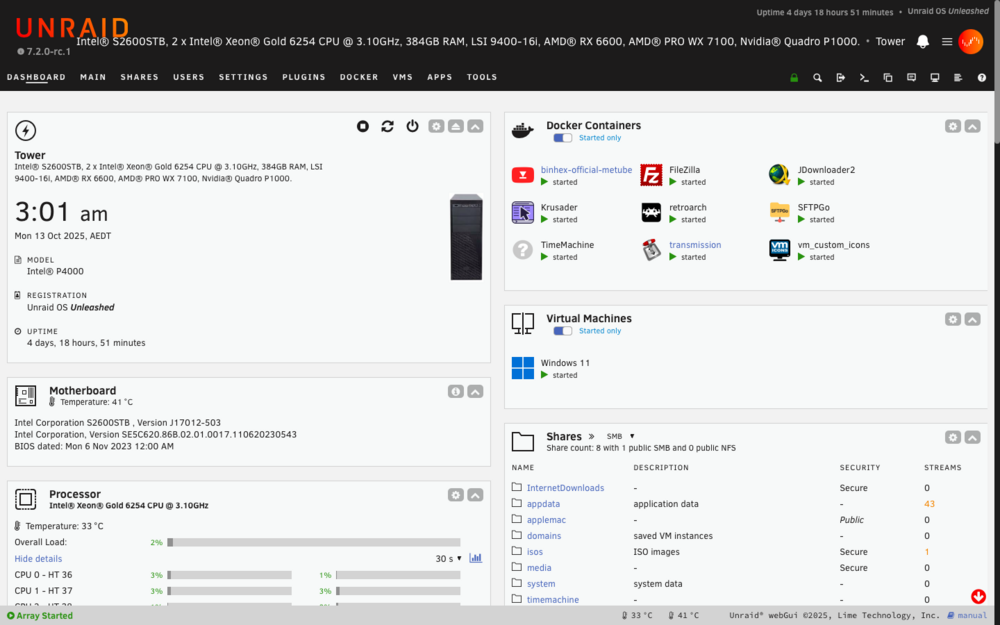The image size is (1000, 625).
Task: Open the Apps menu tab
Action: pos(439,77)
